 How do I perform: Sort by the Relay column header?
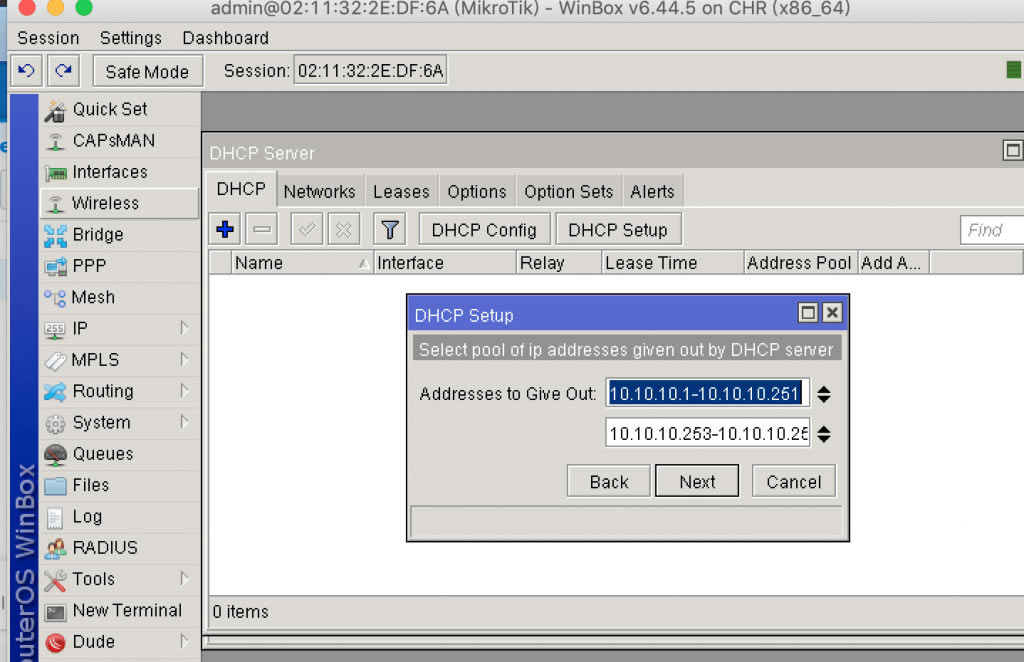coord(559,262)
